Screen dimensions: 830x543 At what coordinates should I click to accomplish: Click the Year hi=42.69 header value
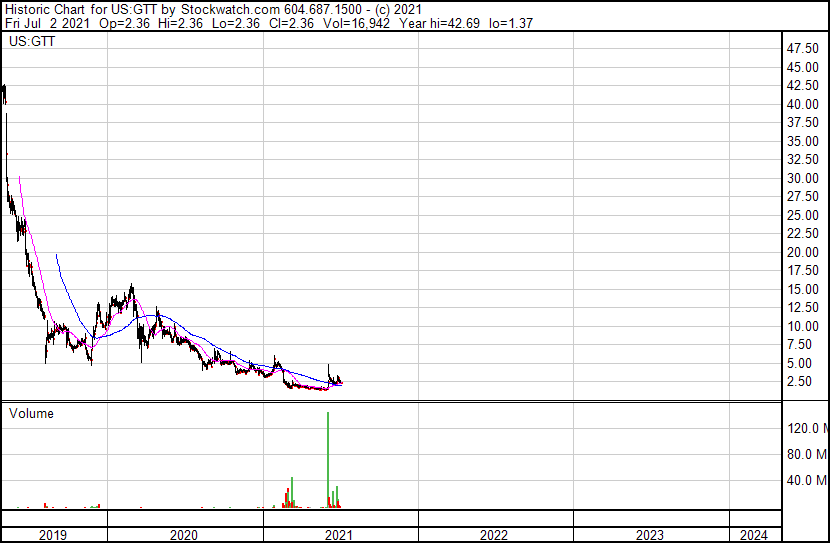click(x=439, y=23)
